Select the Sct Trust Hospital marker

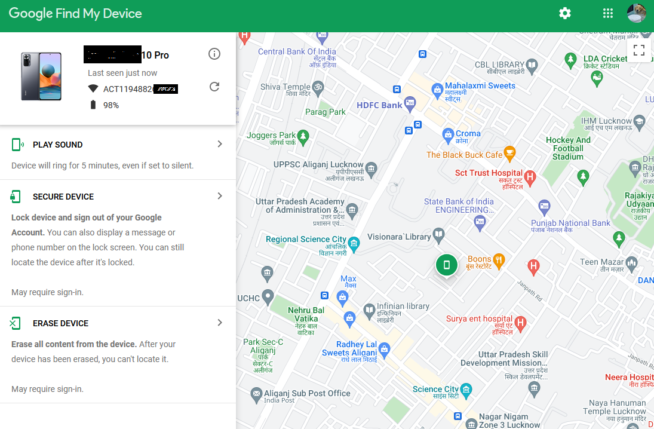click(530, 178)
